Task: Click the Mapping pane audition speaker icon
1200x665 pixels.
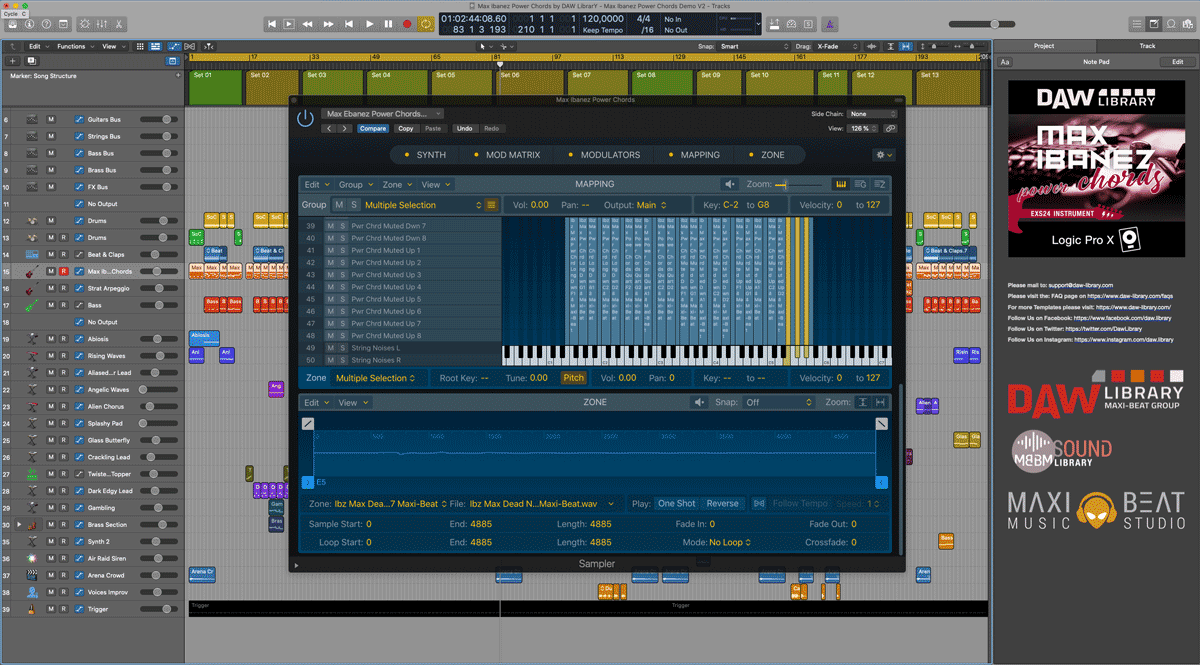Action: [x=730, y=184]
